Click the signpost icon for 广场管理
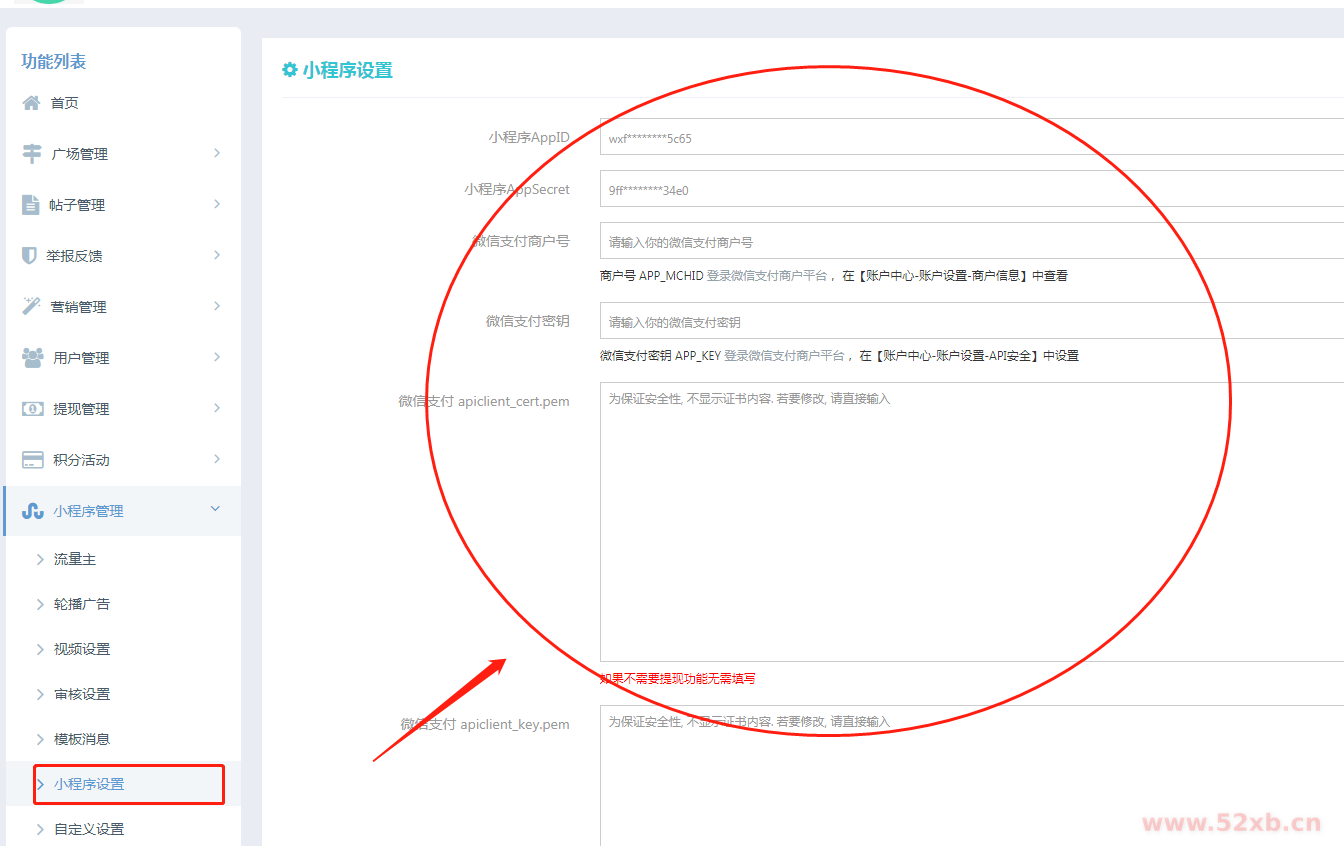 [x=32, y=154]
